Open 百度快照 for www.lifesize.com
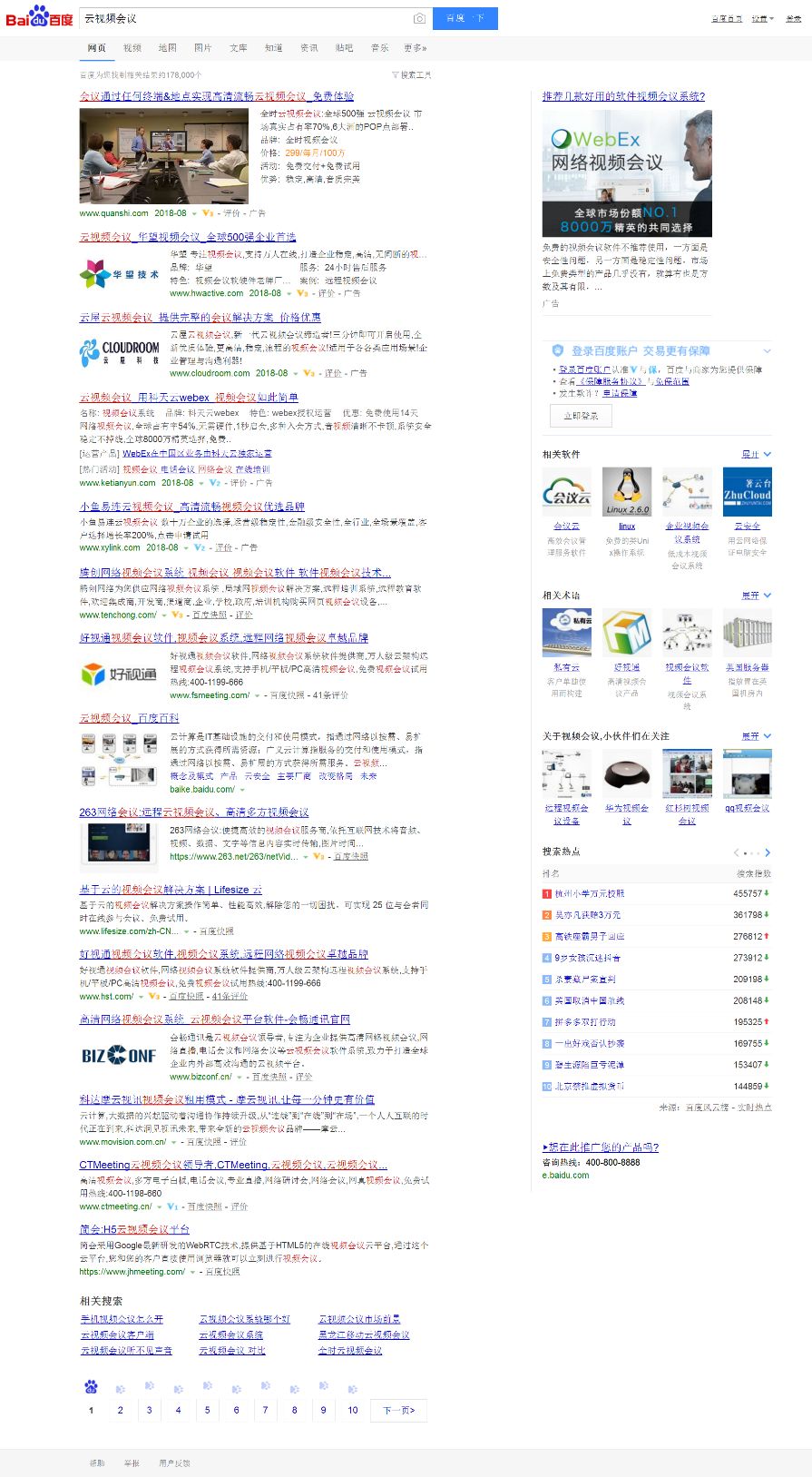812x1477 pixels. pos(216,931)
